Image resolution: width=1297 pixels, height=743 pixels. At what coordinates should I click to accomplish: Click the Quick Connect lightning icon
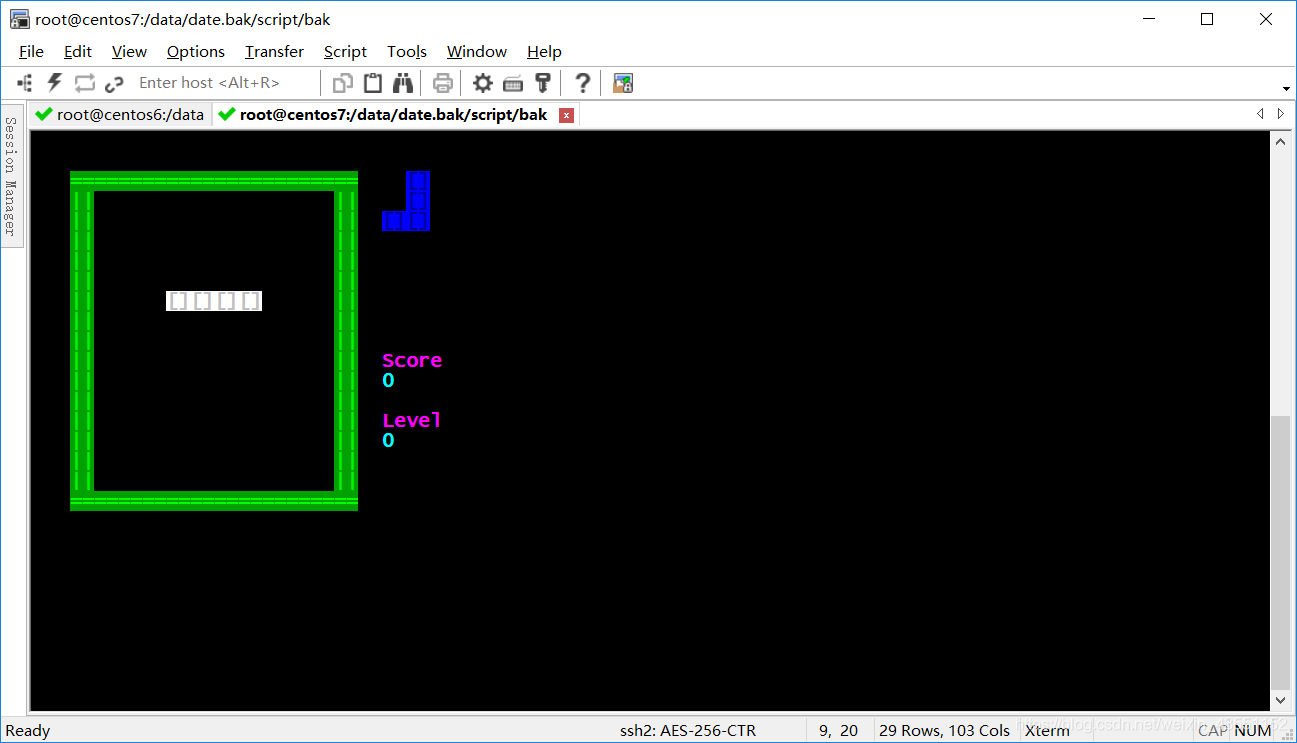[x=55, y=83]
